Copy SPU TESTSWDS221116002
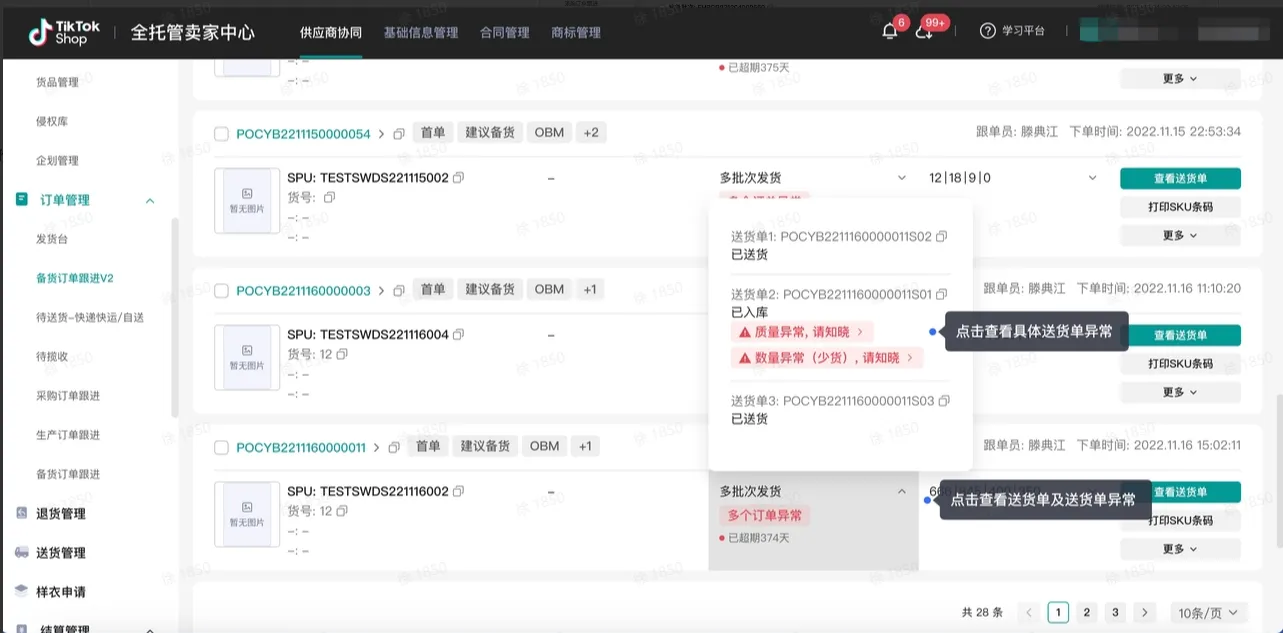Image resolution: width=1283 pixels, height=633 pixels. pyautogui.click(x=458, y=492)
